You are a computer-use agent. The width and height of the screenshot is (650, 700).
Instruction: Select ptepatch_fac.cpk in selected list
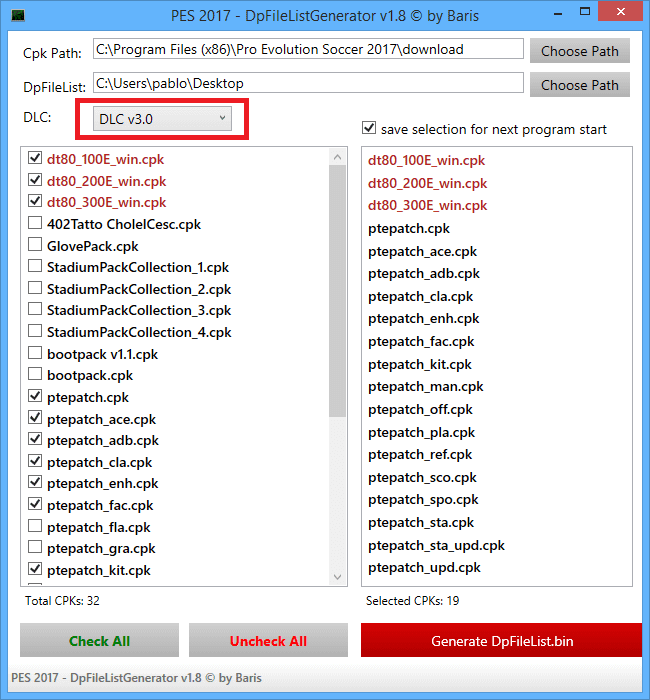(x=421, y=342)
